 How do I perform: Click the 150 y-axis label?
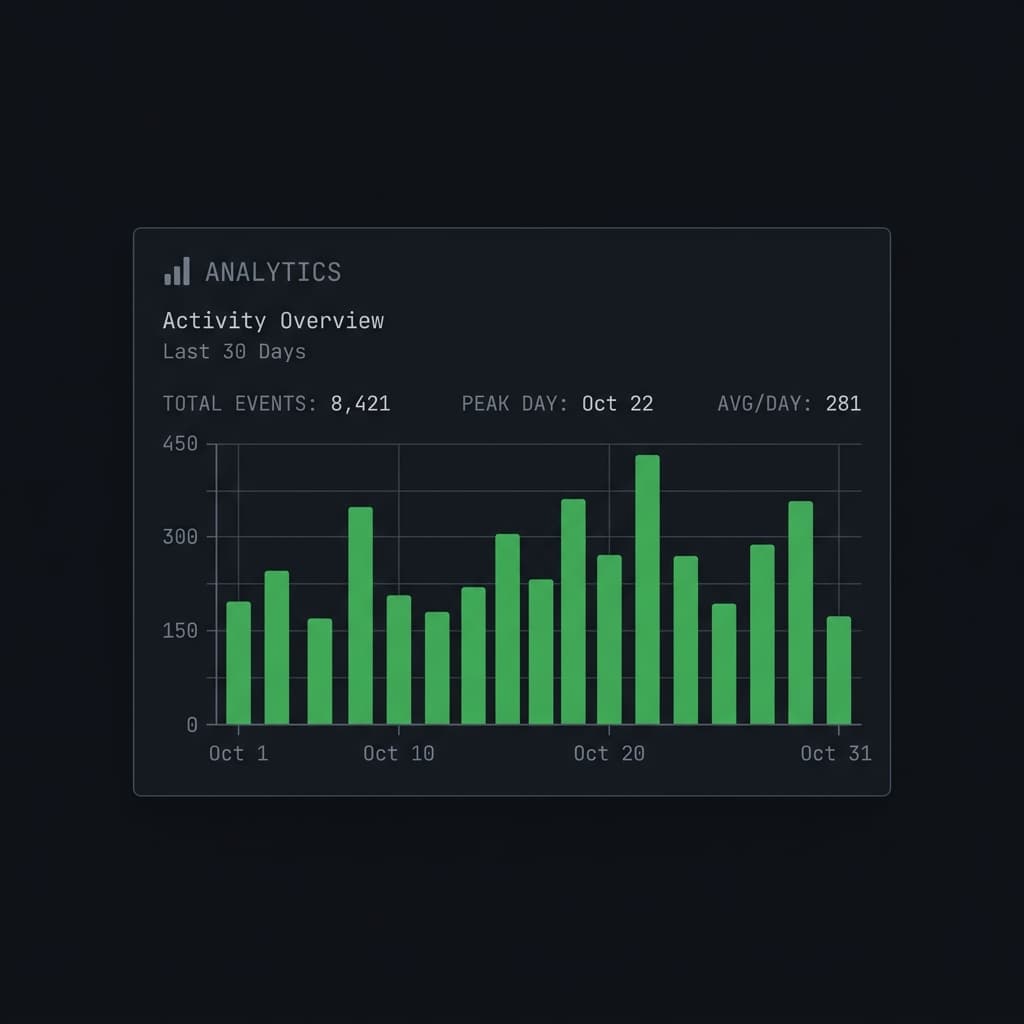tap(180, 631)
